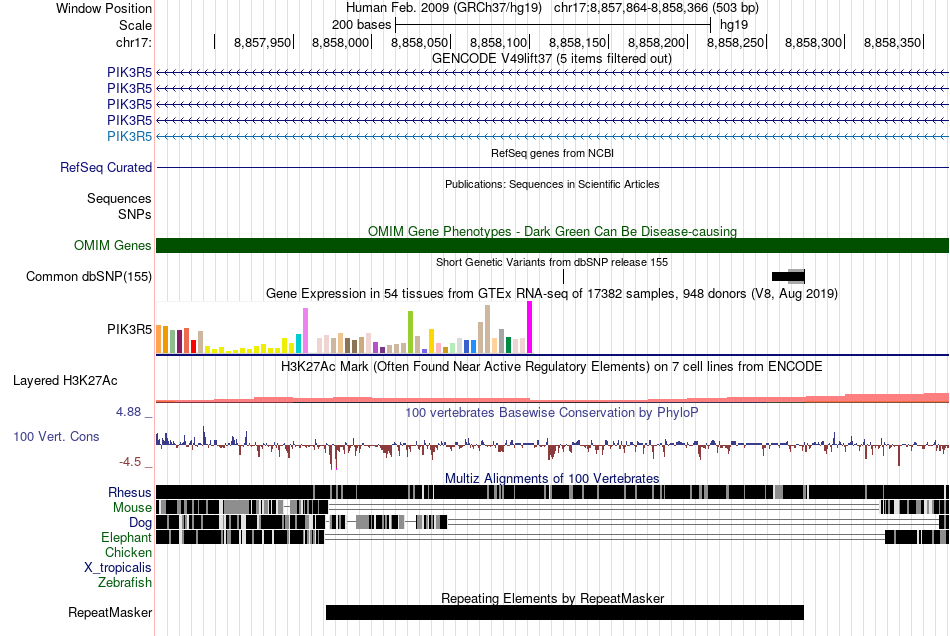Open the H3K27Ac Mark ENCODE track title
The image size is (950, 636).
click(x=551, y=366)
